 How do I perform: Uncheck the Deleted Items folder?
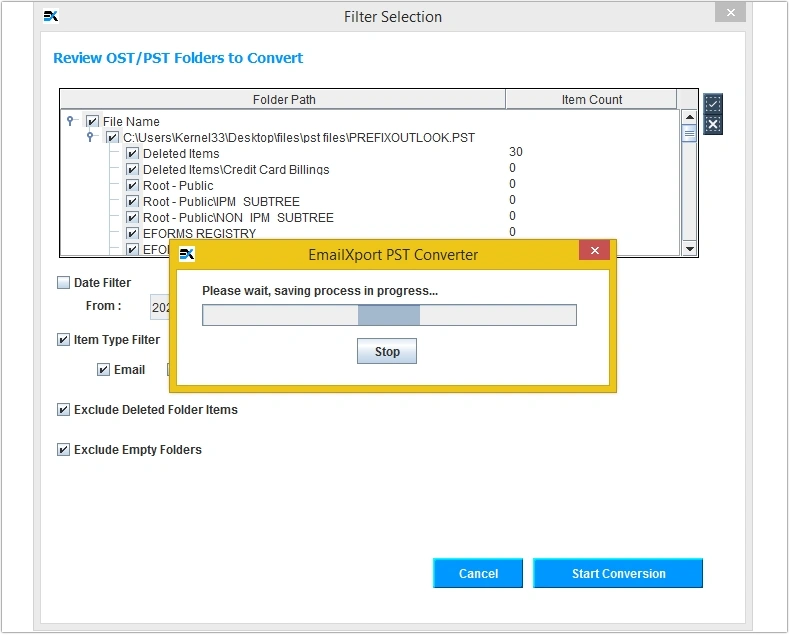click(x=132, y=154)
